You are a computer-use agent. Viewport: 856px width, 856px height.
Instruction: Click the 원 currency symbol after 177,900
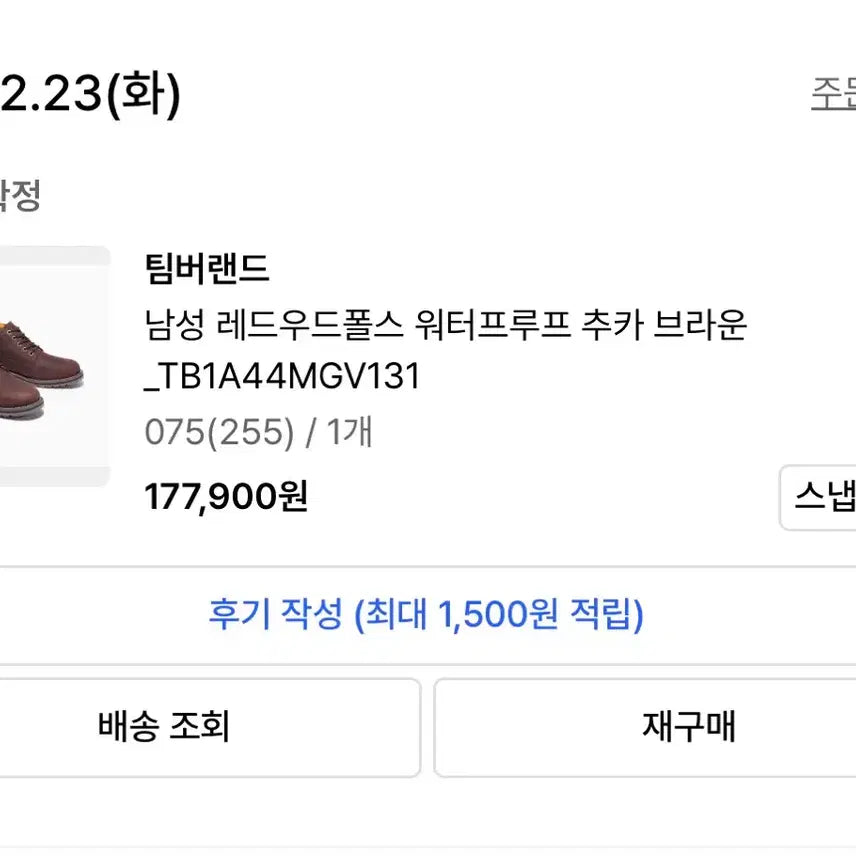[x=292, y=496]
